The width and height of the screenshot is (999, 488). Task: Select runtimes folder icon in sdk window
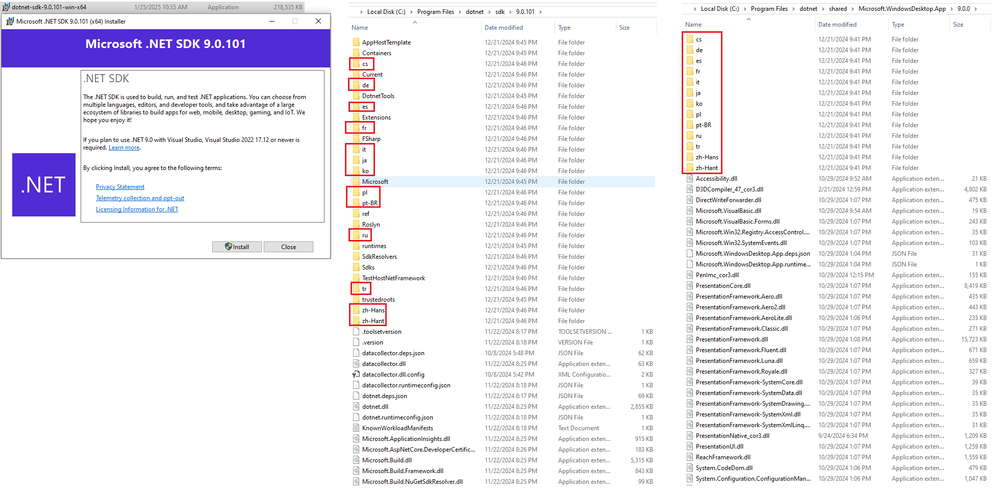[356, 246]
